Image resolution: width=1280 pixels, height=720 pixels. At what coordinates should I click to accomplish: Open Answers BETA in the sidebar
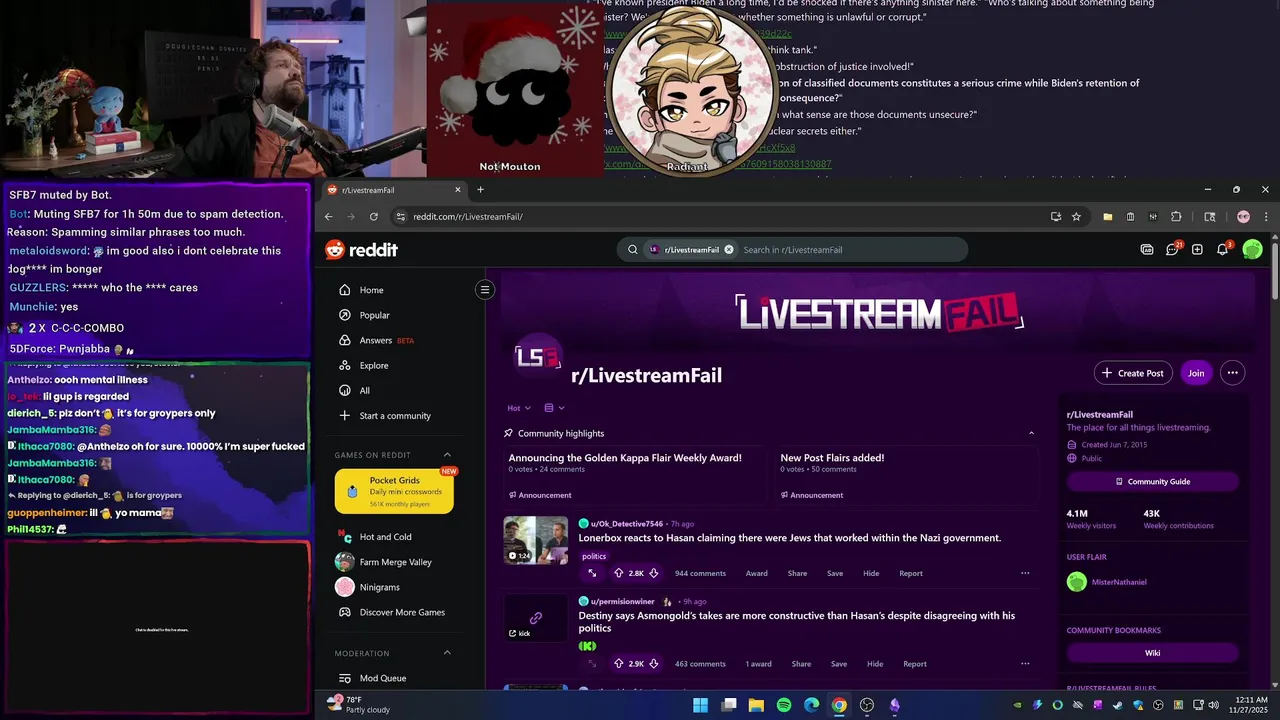(x=398, y=340)
